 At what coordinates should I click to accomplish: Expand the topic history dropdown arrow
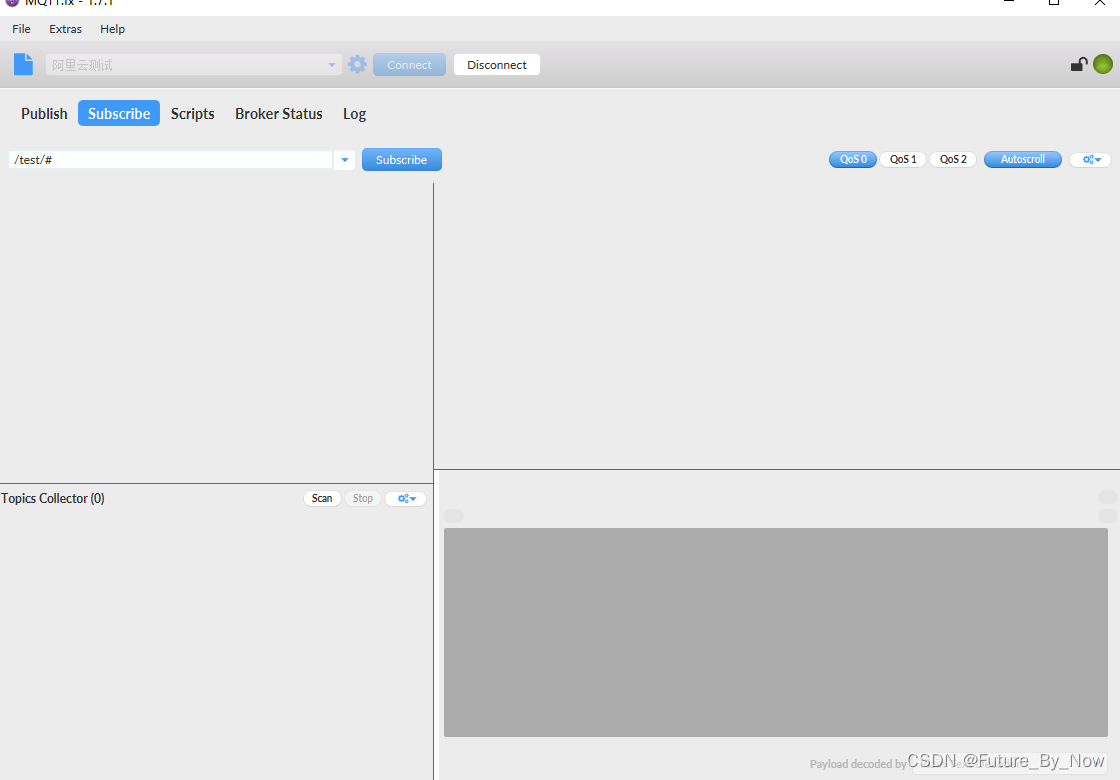[x=344, y=160]
